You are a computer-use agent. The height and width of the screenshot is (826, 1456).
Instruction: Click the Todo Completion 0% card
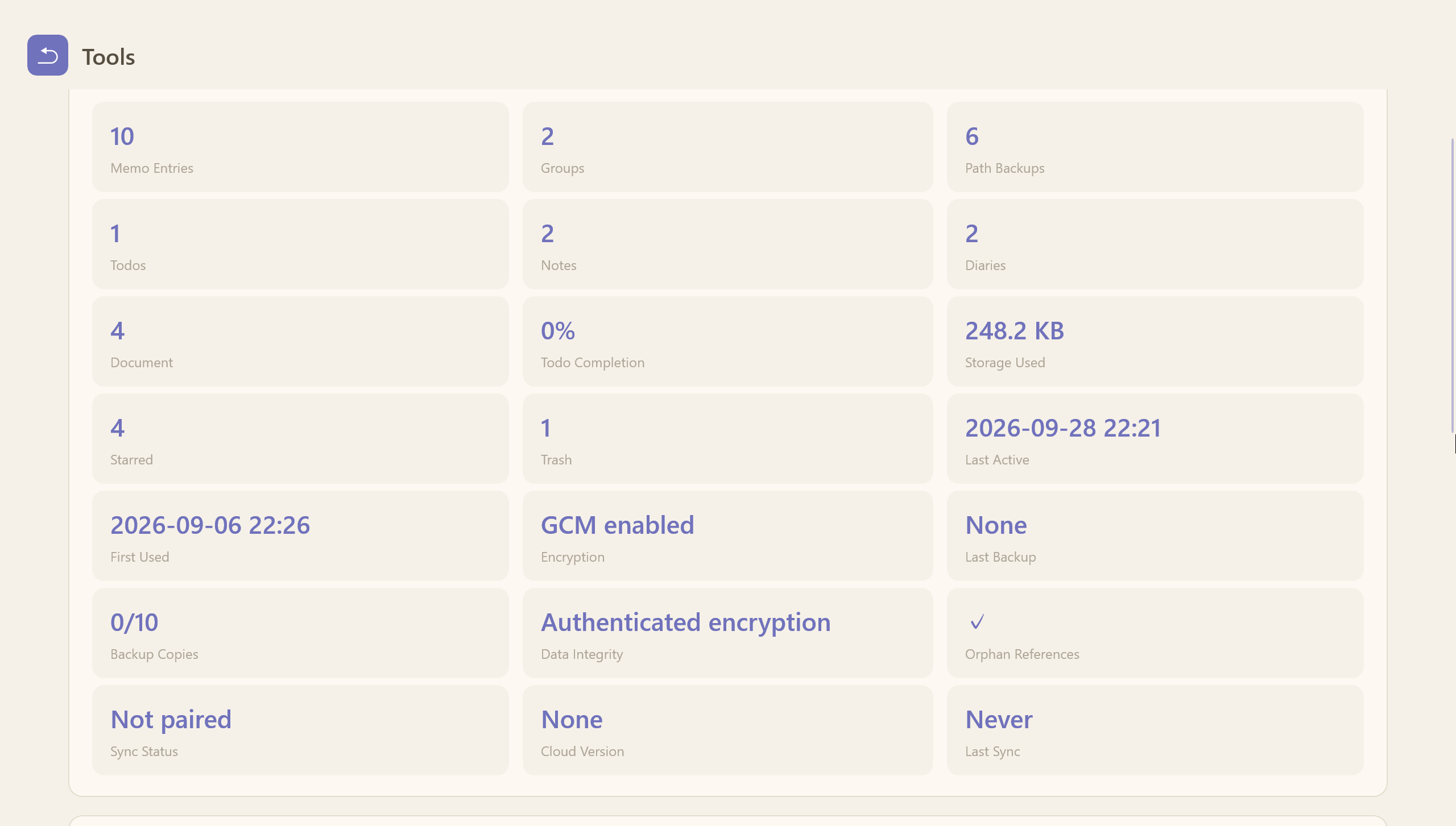point(727,341)
